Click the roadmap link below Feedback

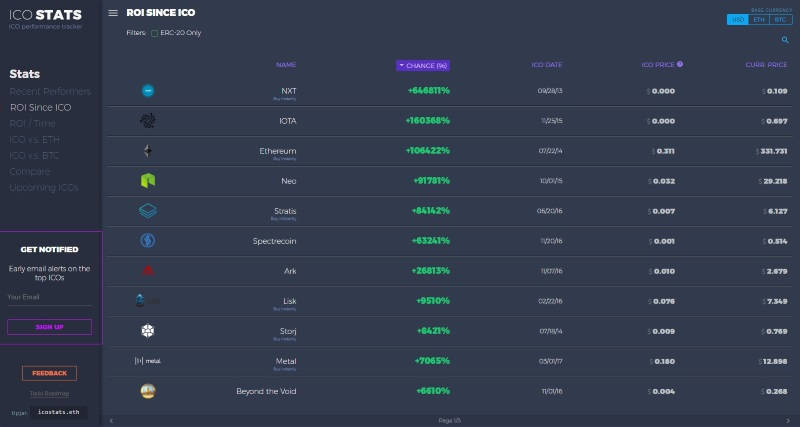(49, 394)
